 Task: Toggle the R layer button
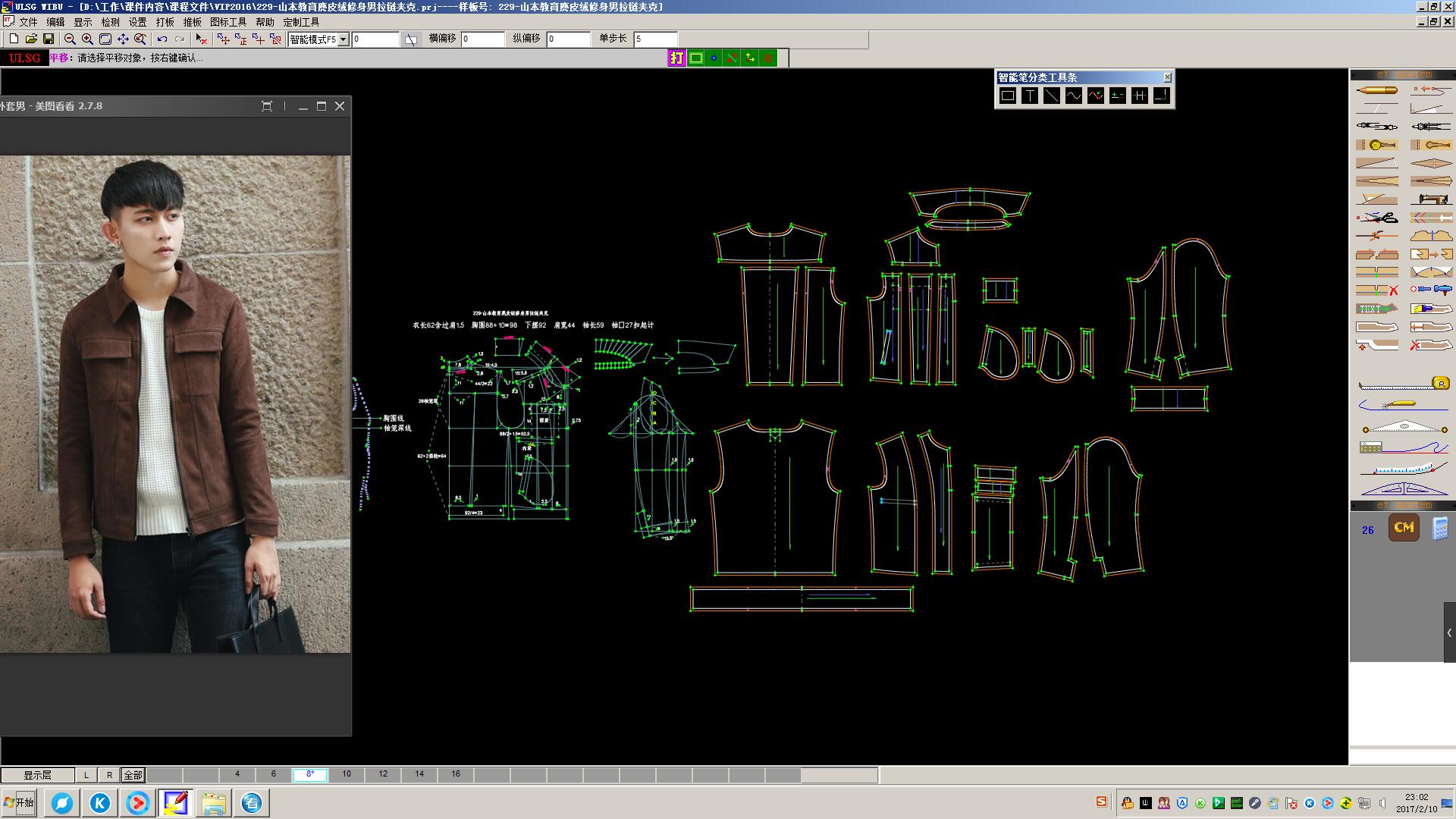109,775
